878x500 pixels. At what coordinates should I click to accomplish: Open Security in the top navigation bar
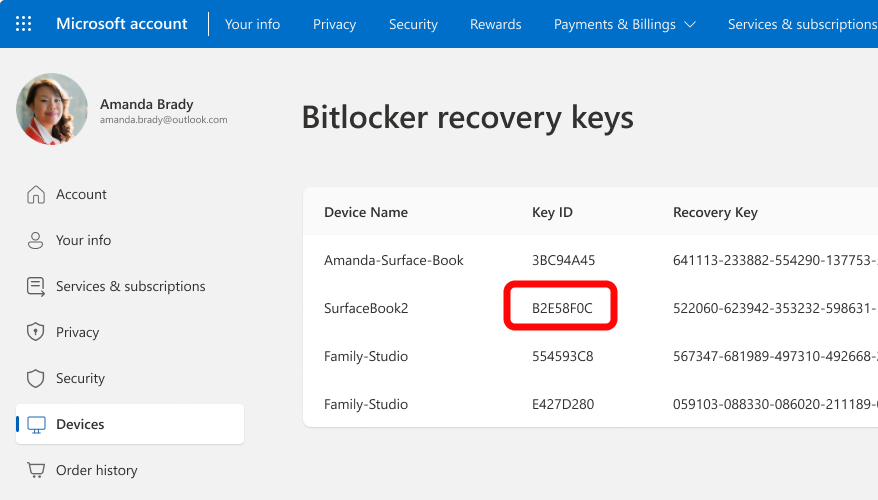[413, 24]
